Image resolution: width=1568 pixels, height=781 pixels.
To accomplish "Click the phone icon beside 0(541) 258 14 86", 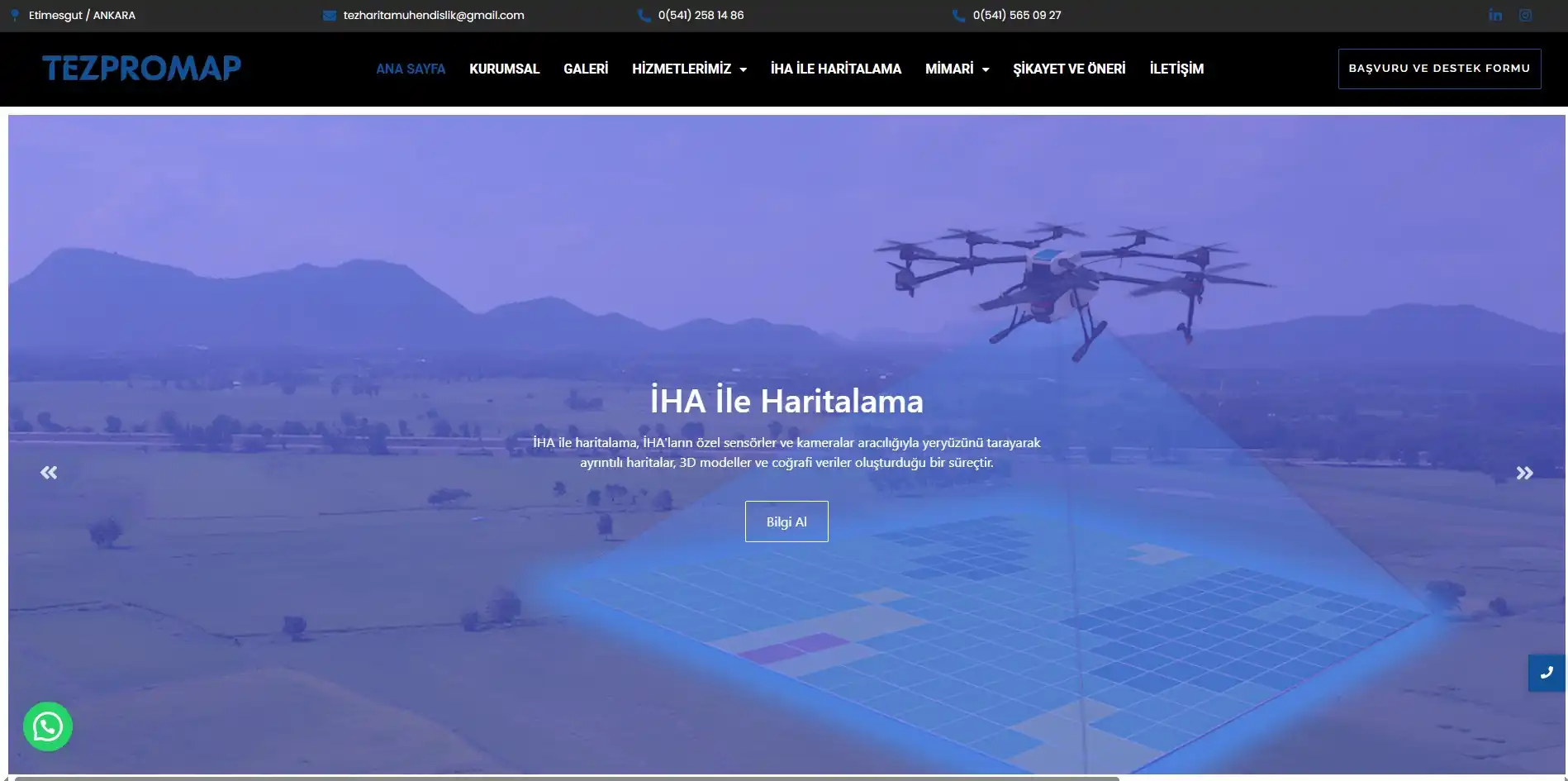I will coord(644,16).
